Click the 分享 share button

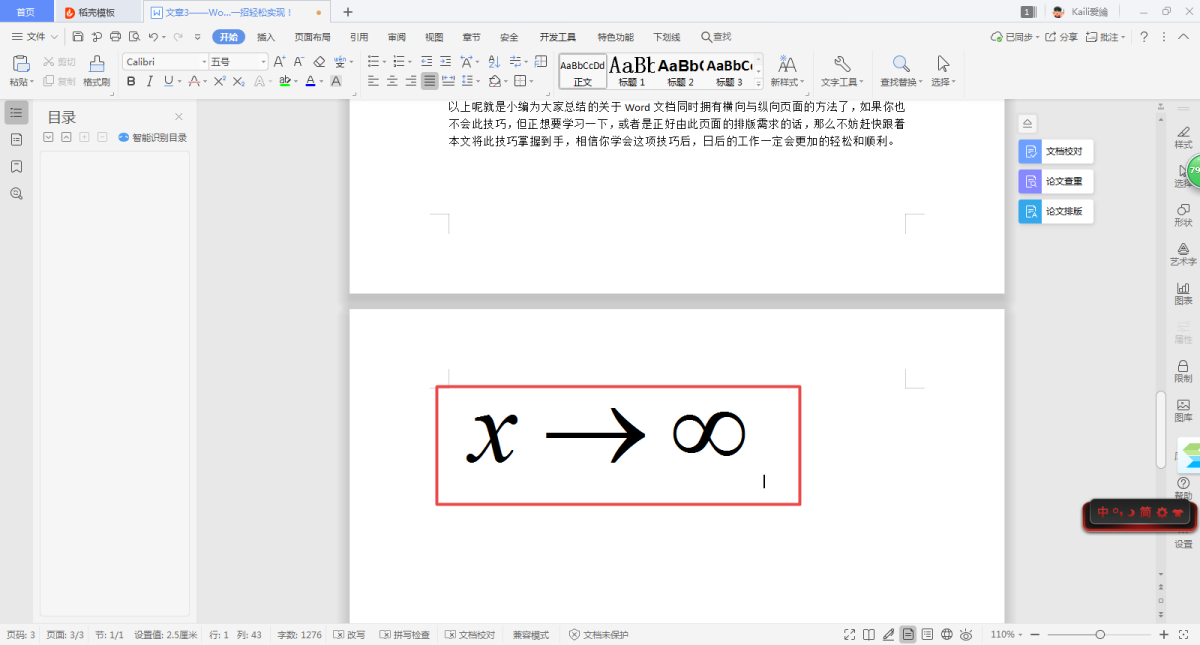pyautogui.click(x=1063, y=37)
